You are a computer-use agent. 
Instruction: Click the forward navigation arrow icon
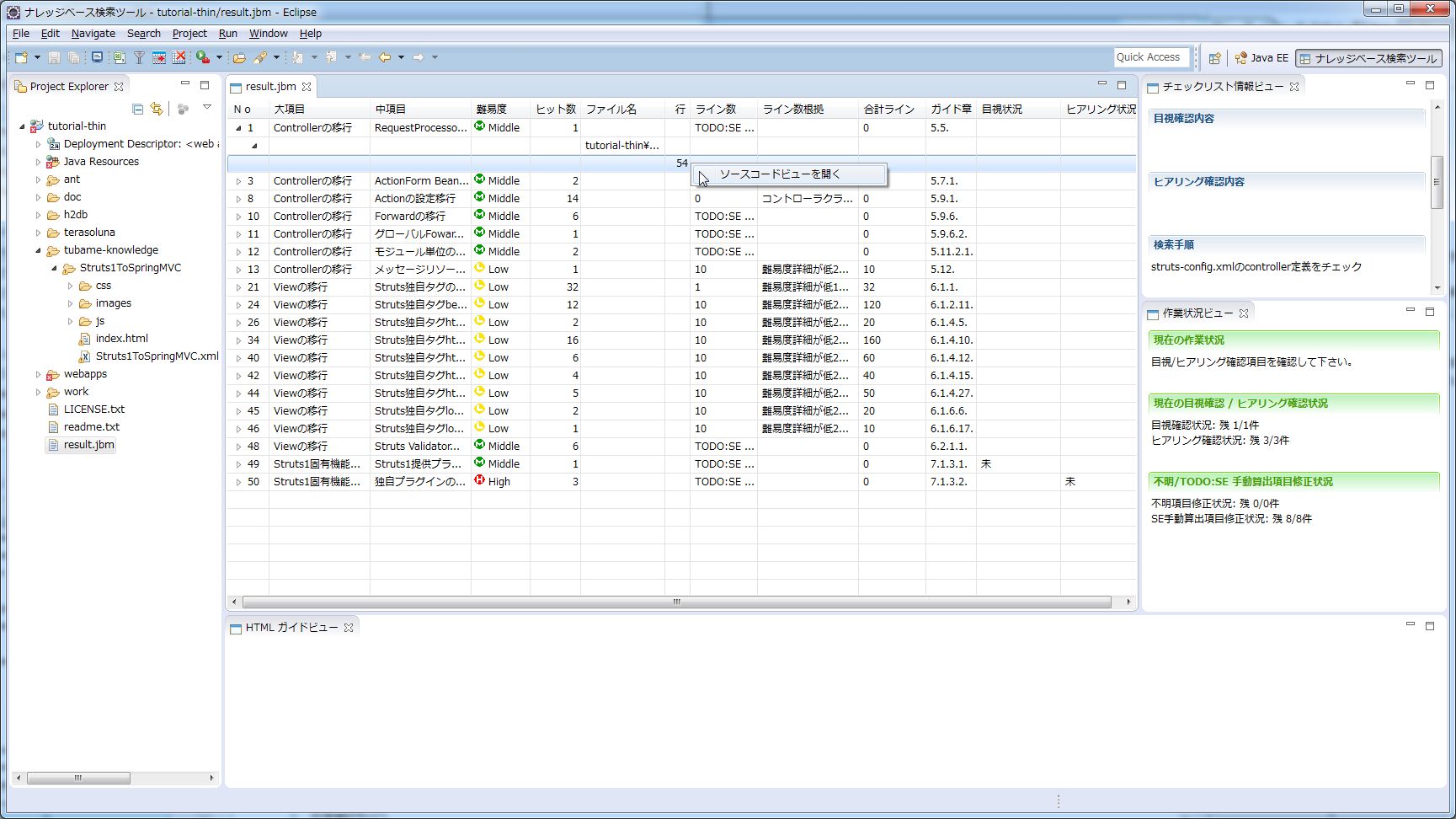[x=419, y=57]
